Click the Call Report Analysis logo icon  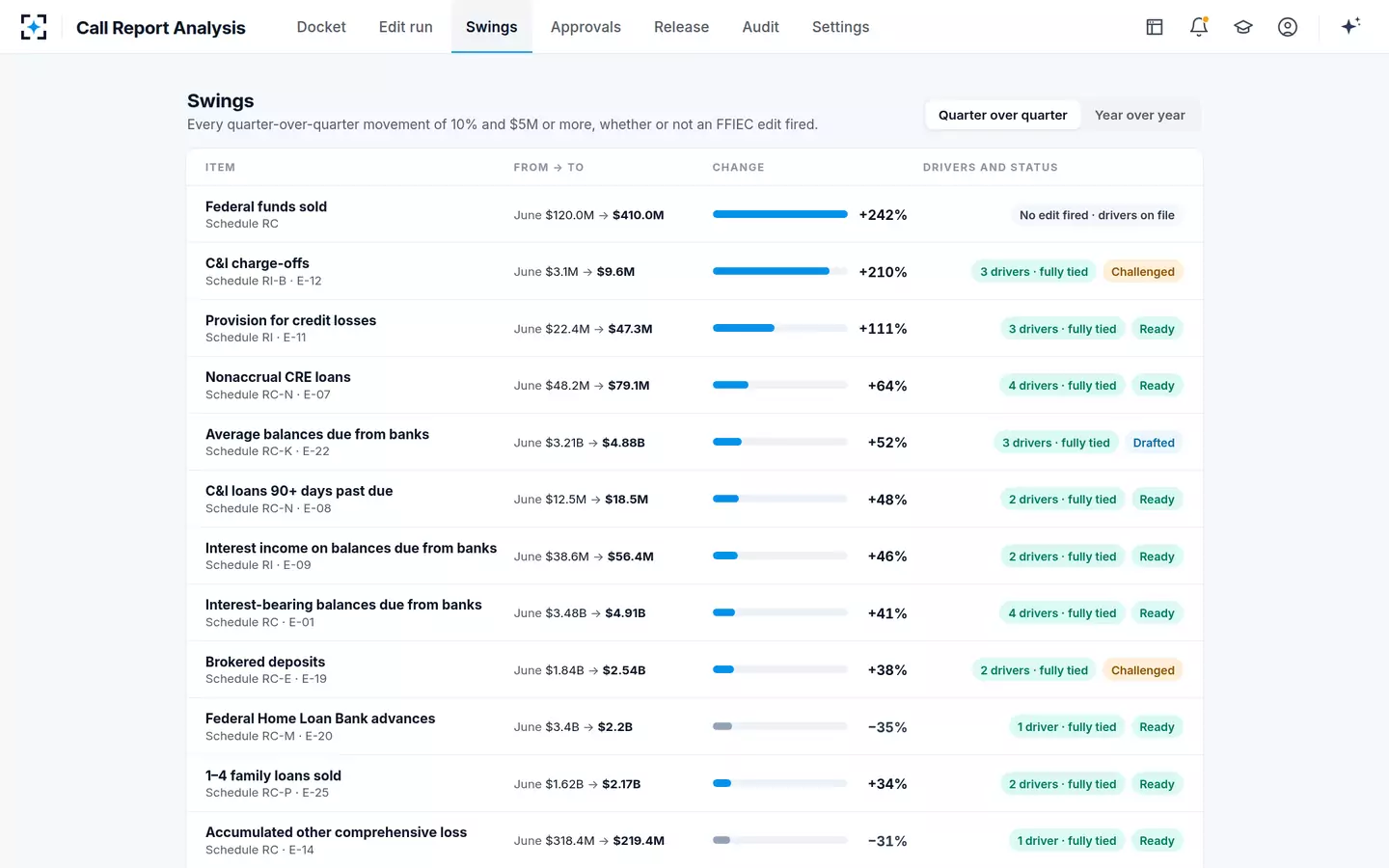[x=34, y=27]
